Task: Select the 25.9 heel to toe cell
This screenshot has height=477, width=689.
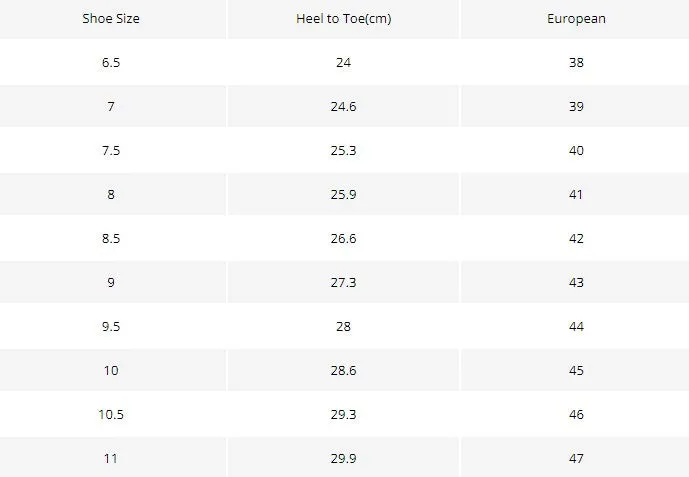Action: click(343, 194)
